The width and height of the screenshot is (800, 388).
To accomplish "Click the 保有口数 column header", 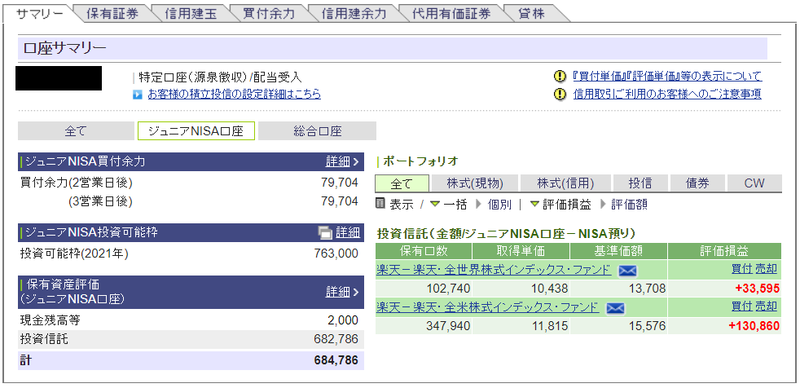I will coord(423,251).
